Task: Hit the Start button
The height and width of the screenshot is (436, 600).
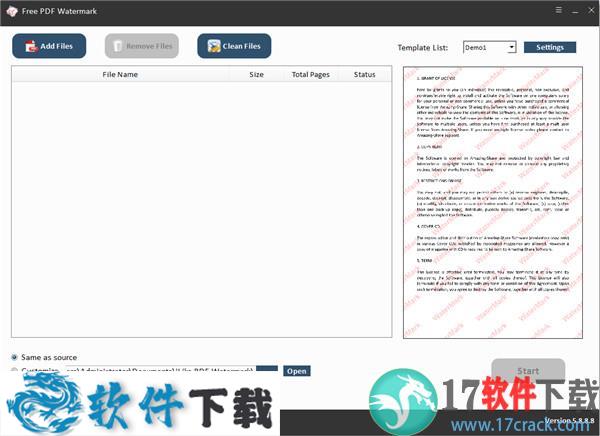Action: (x=527, y=371)
